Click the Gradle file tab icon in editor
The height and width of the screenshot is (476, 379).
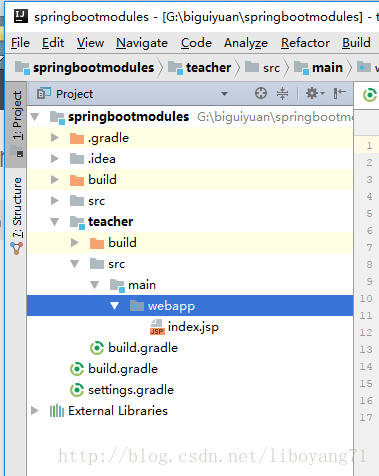(370, 95)
